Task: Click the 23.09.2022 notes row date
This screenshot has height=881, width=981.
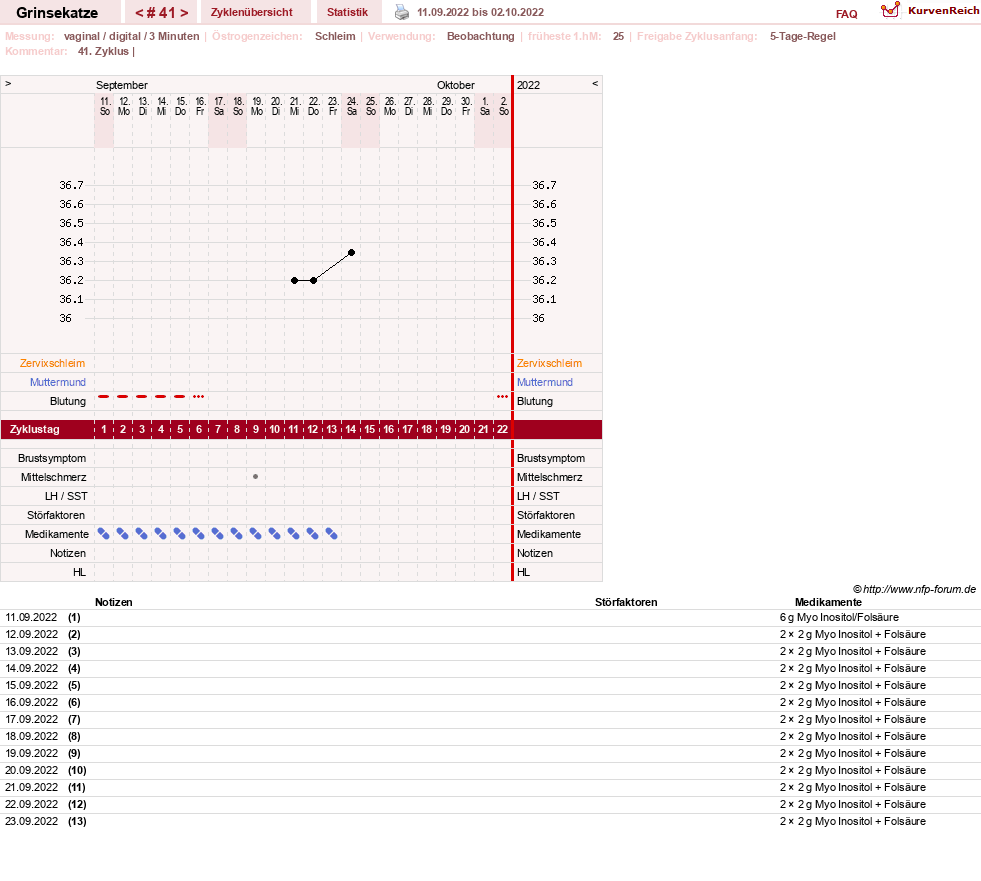Action: tap(31, 822)
